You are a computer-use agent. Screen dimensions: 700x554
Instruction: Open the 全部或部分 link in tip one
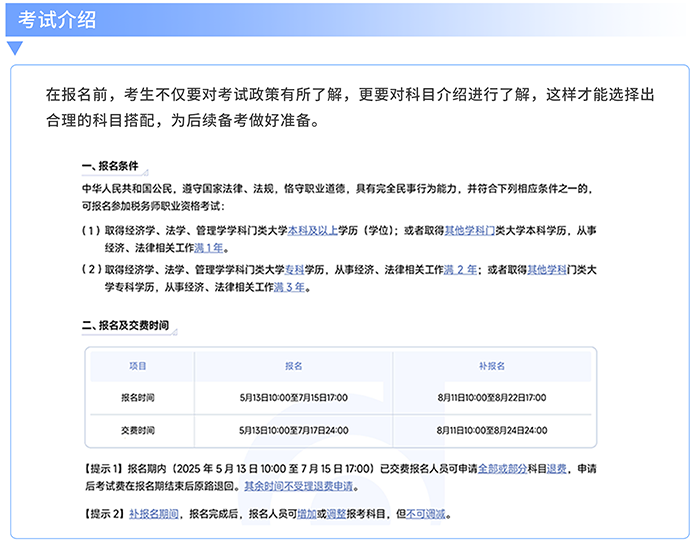pos(501,467)
